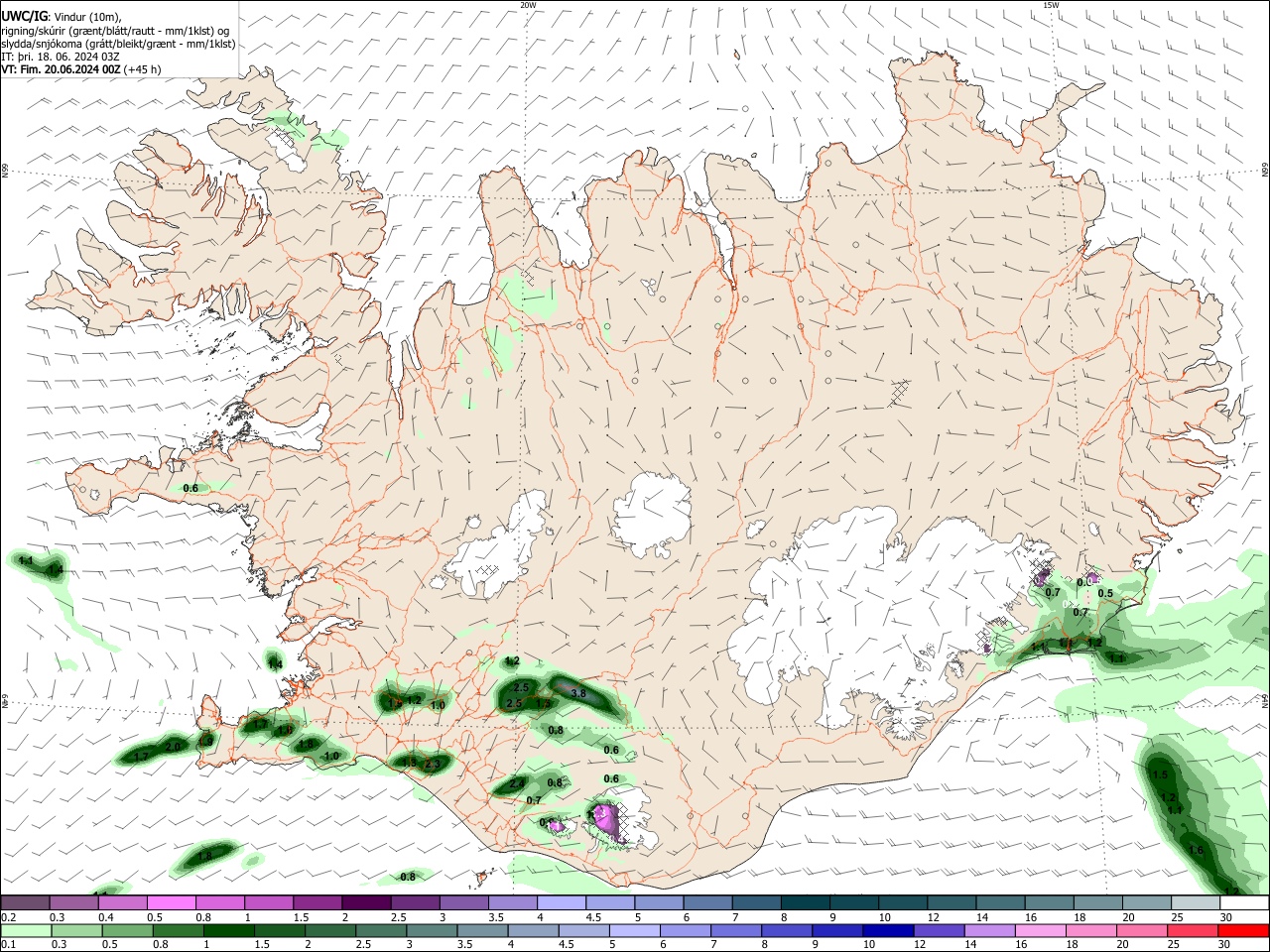1270x952 pixels.
Task: Click the '2.0' precipitation value off the southwest coast
Action: point(173,747)
